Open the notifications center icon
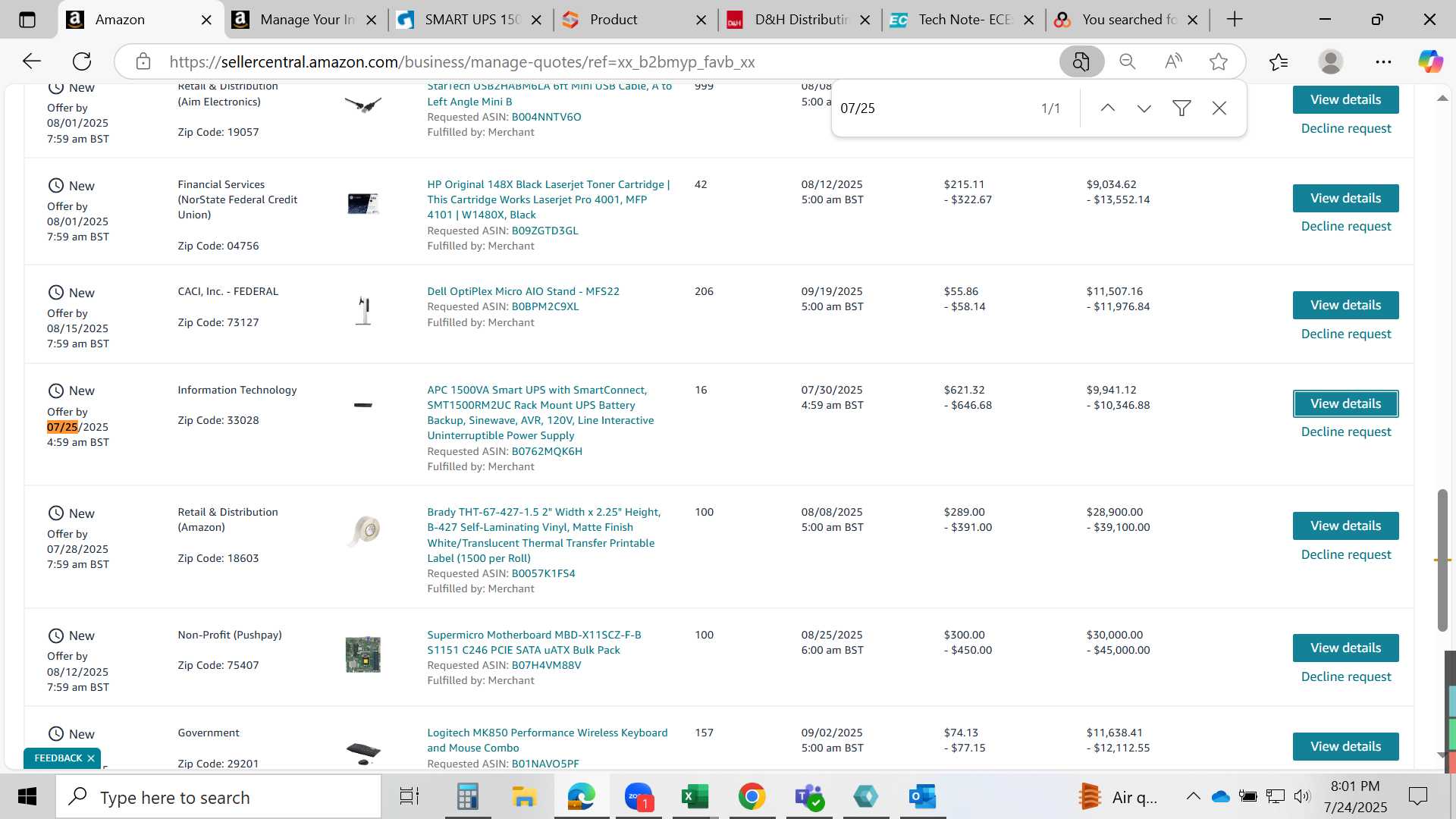 pos(1417,796)
